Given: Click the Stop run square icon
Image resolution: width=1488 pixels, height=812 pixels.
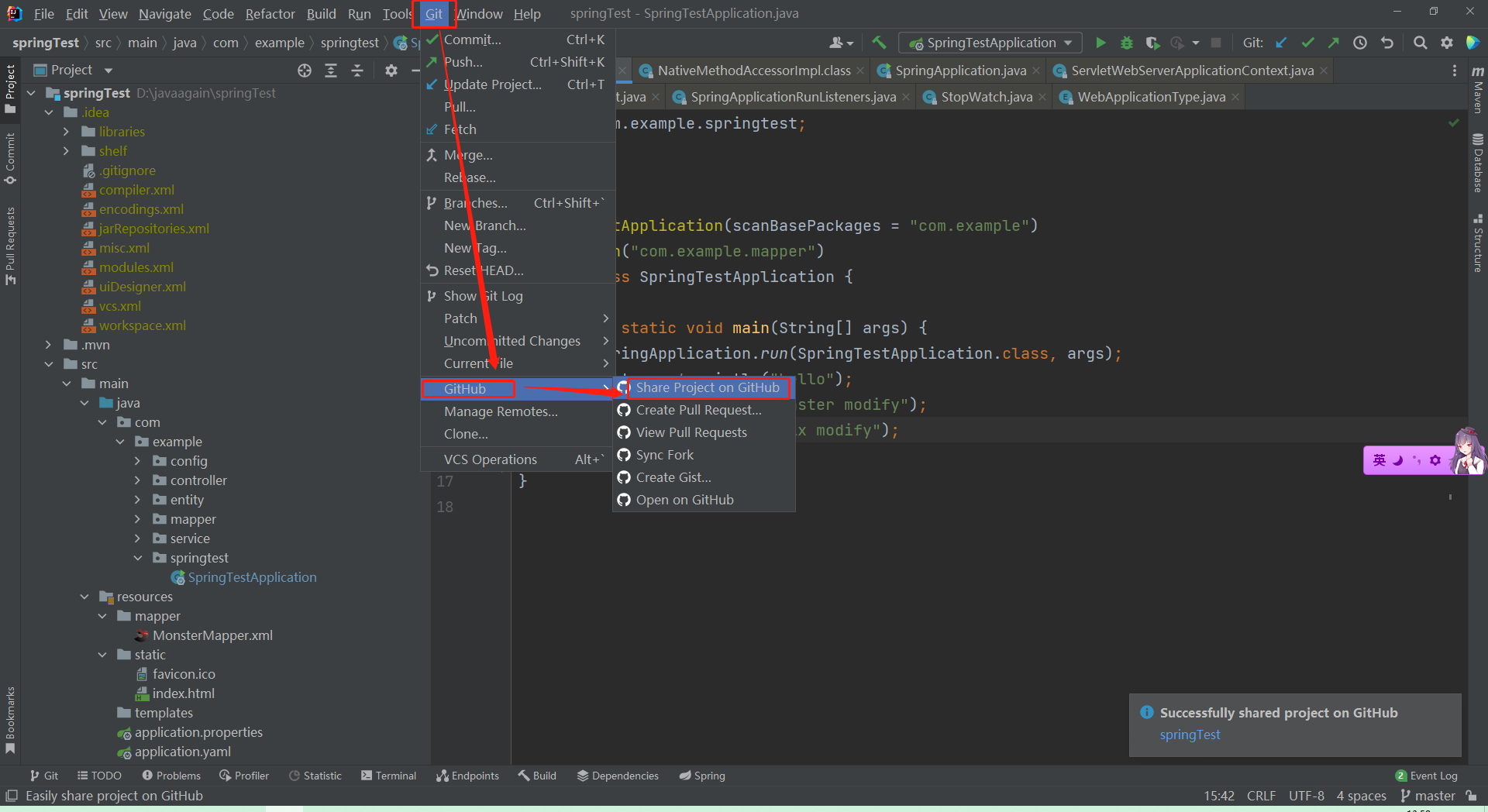Looking at the screenshot, I should (1216, 43).
